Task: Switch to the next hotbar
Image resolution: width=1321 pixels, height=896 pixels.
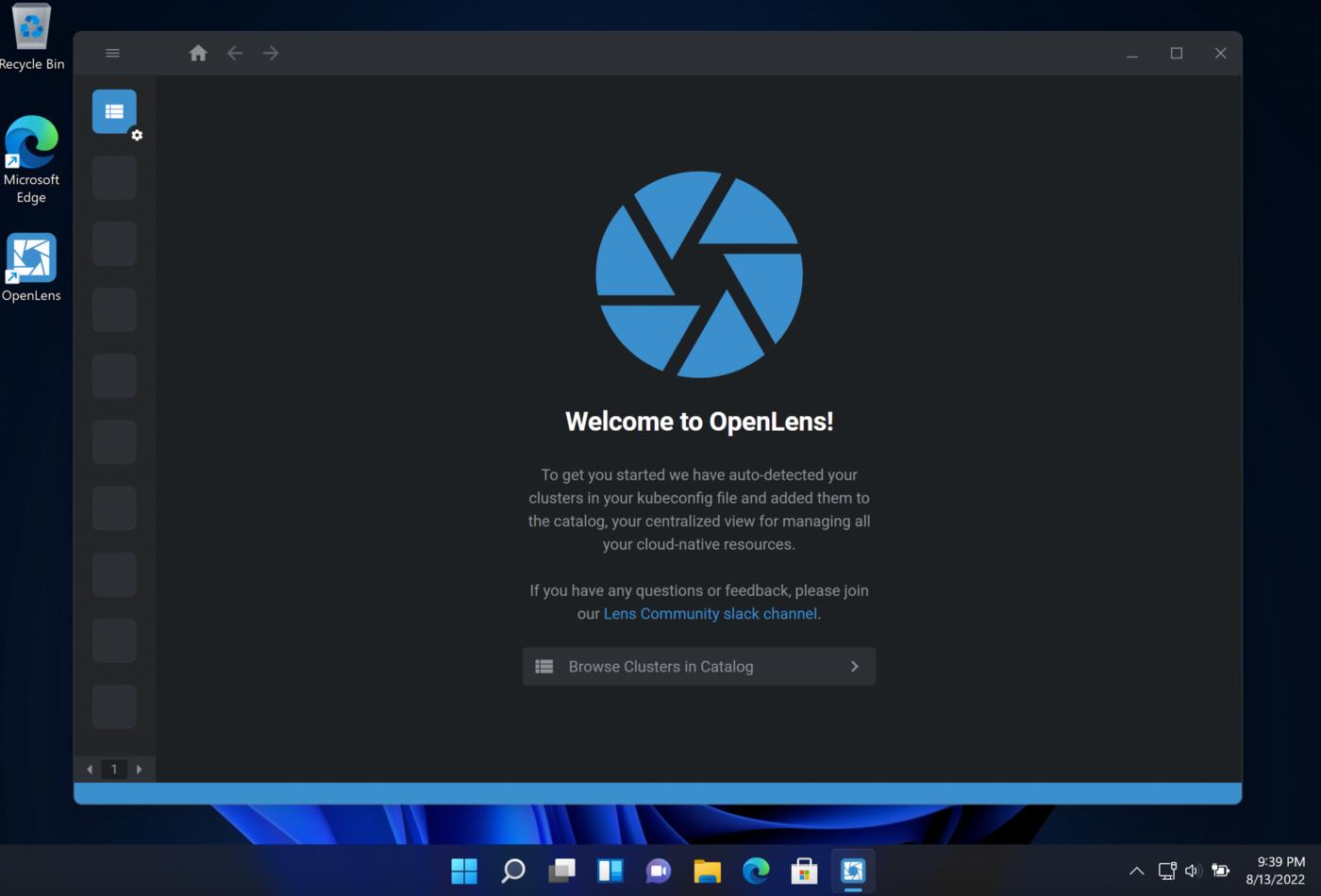Action: pyautogui.click(x=139, y=770)
